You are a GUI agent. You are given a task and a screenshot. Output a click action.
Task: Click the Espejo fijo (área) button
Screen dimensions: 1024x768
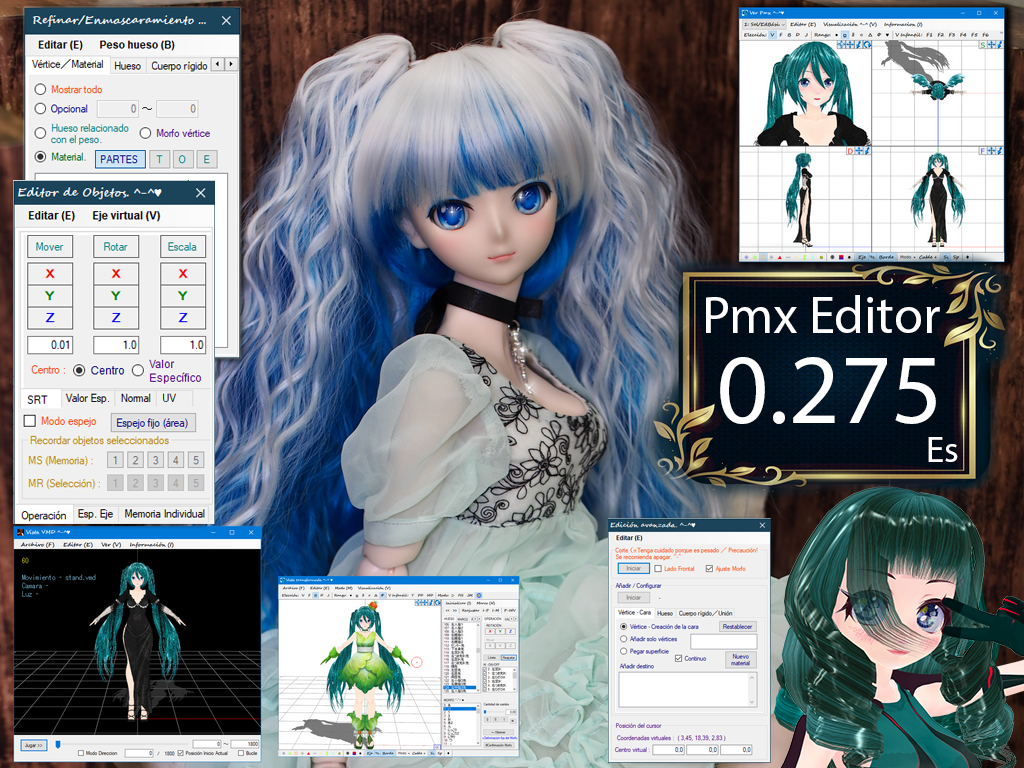pos(153,423)
